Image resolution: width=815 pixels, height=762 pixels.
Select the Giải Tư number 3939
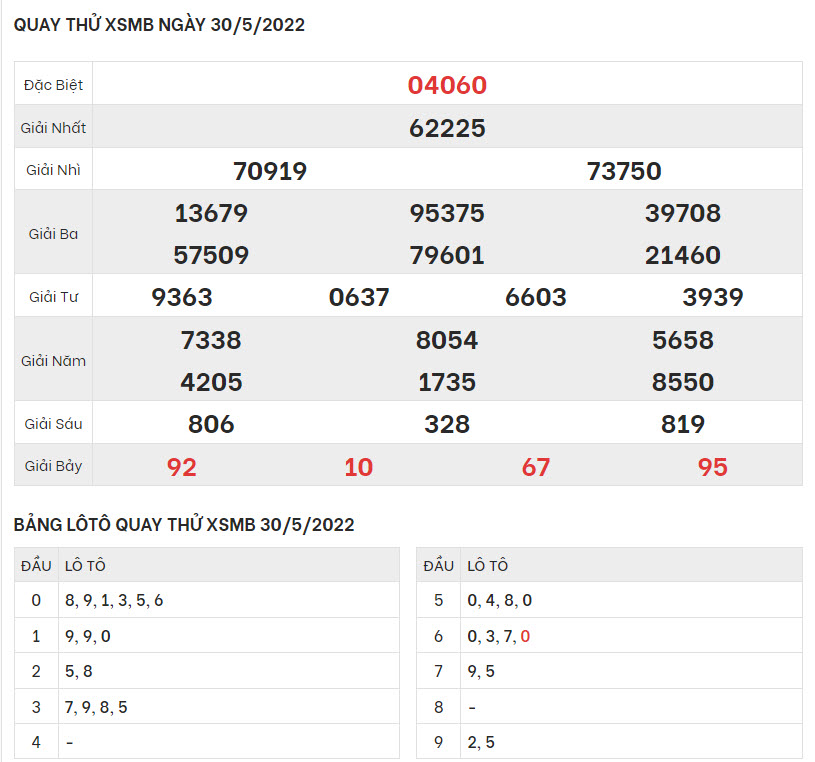click(713, 297)
